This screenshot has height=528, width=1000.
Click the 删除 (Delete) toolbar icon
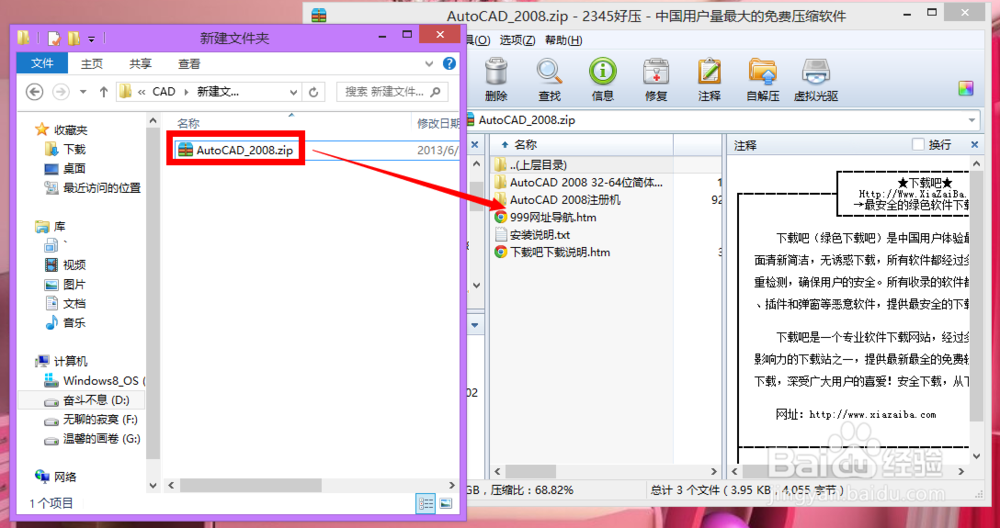496,79
